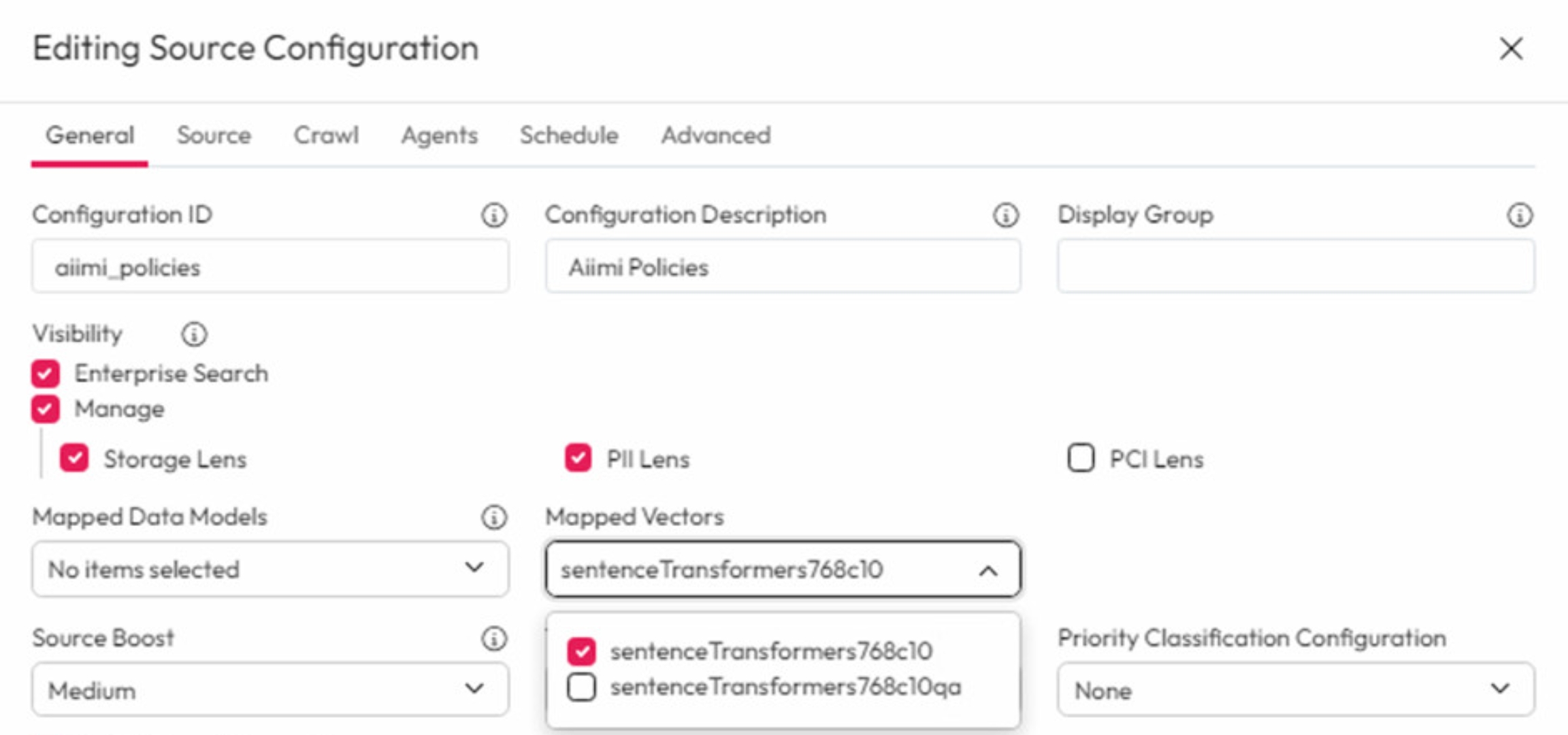Enable the PCI Lens checkbox
This screenshot has width=1568, height=735.
click(1081, 459)
